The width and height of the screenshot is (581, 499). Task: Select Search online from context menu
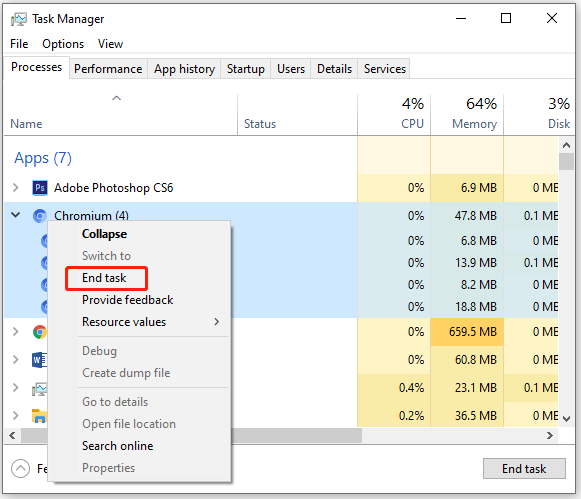pos(117,446)
